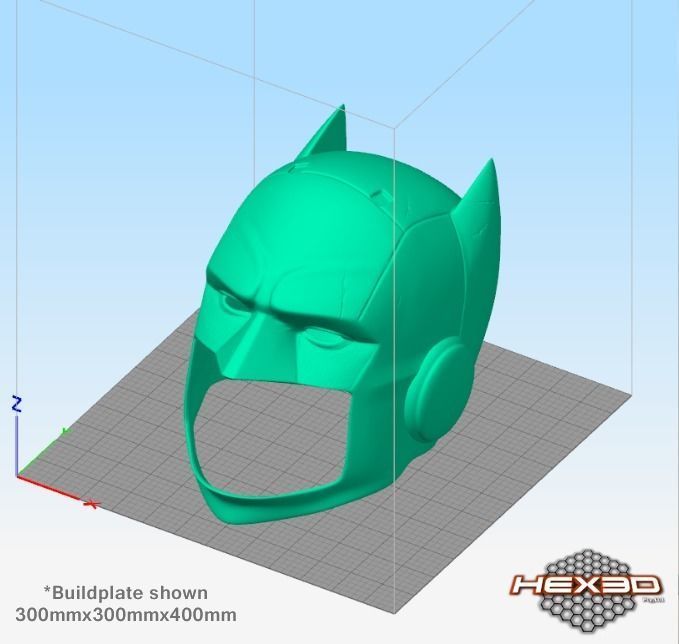Click the XYZ axis gizmo
This screenshot has height=644, width=679.
tap(54, 453)
